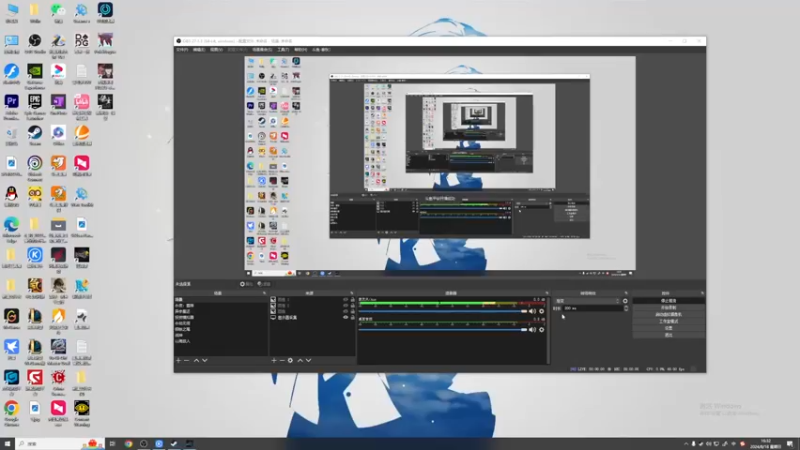Click the OBS icon in the Windows taskbar
The height and width of the screenshot is (450, 800).
click(143, 444)
